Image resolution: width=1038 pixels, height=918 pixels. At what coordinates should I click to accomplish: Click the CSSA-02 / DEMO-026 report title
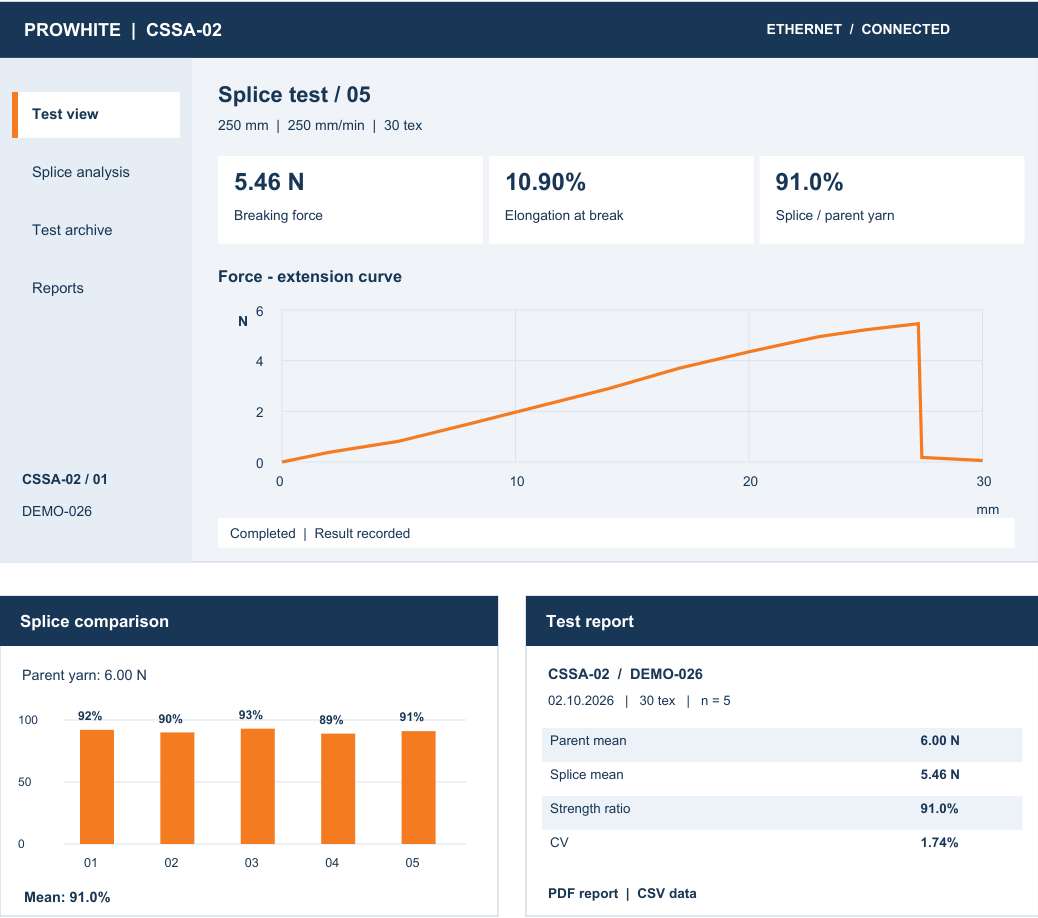point(625,674)
